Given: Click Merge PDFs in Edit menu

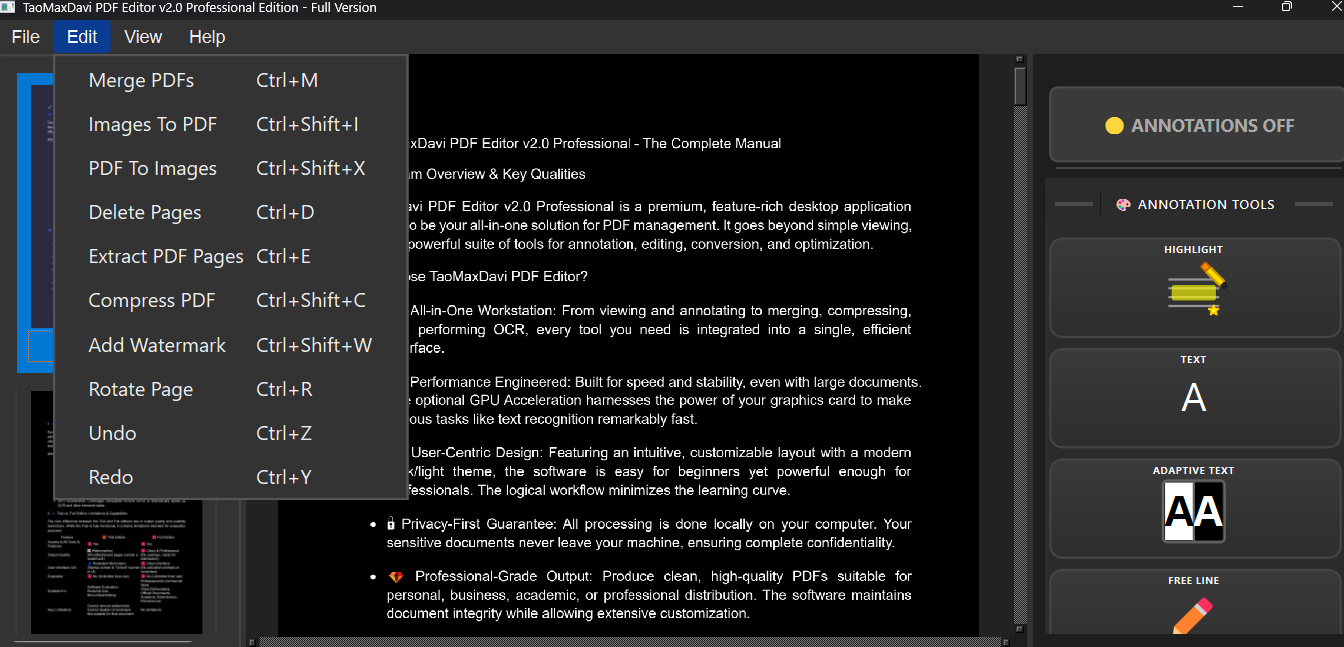Looking at the screenshot, I should (x=141, y=81).
